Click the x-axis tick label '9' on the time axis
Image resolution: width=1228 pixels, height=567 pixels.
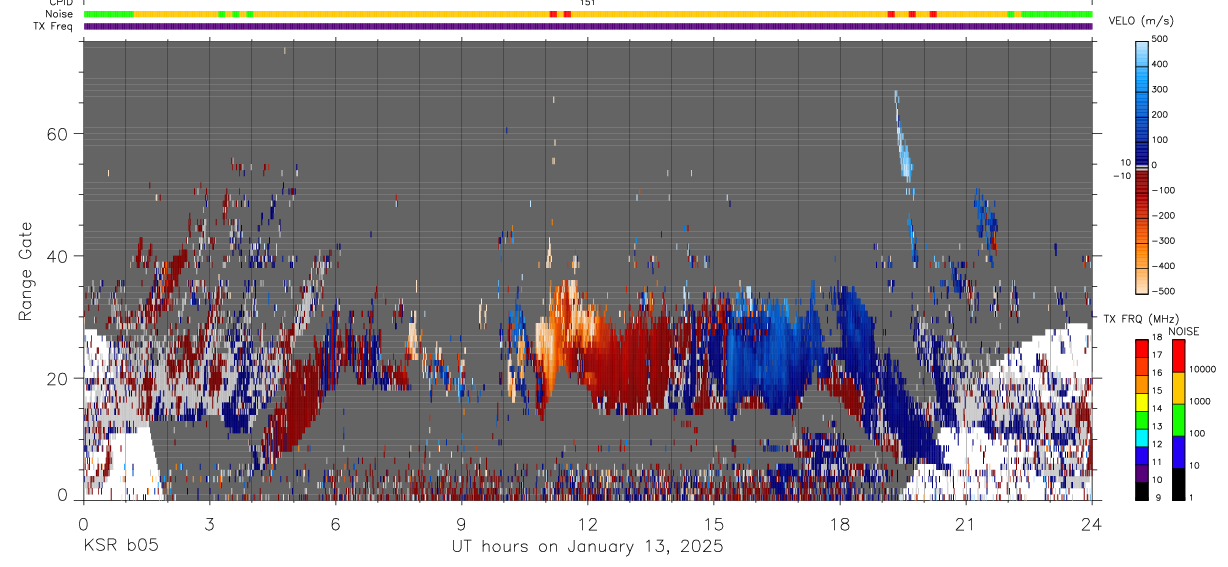click(461, 524)
